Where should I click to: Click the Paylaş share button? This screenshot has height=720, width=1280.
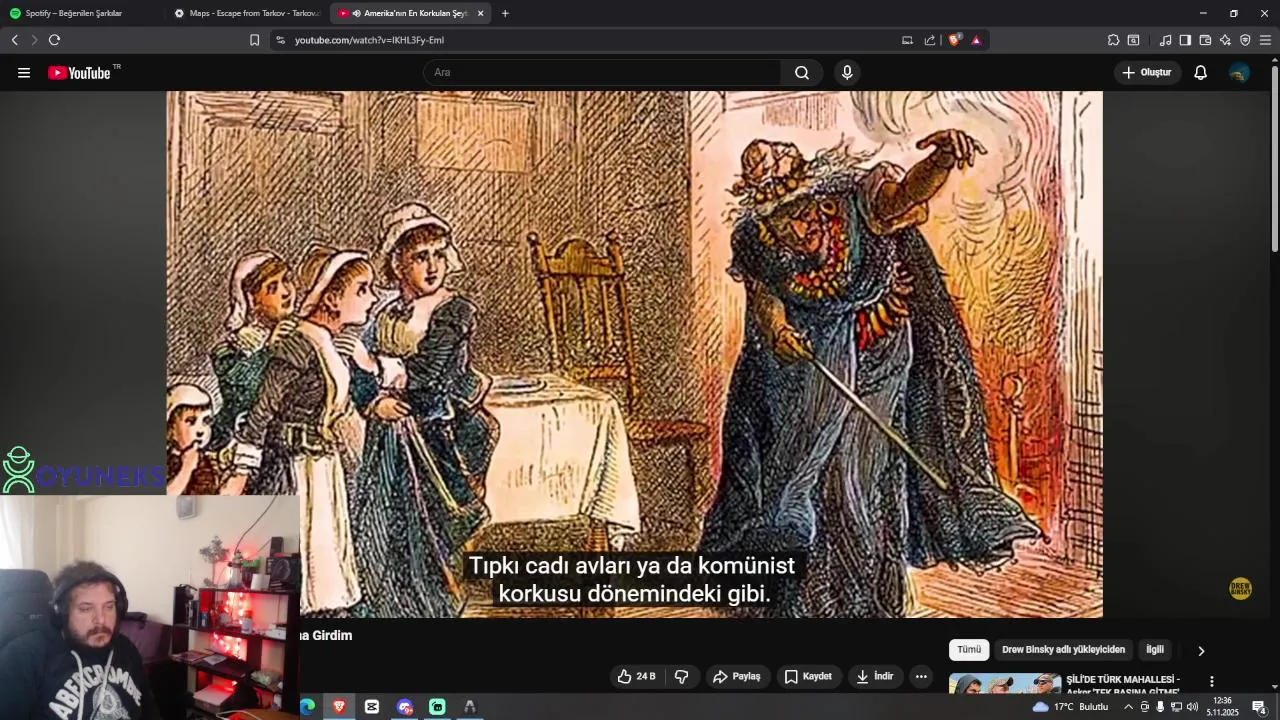pos(736,677)
